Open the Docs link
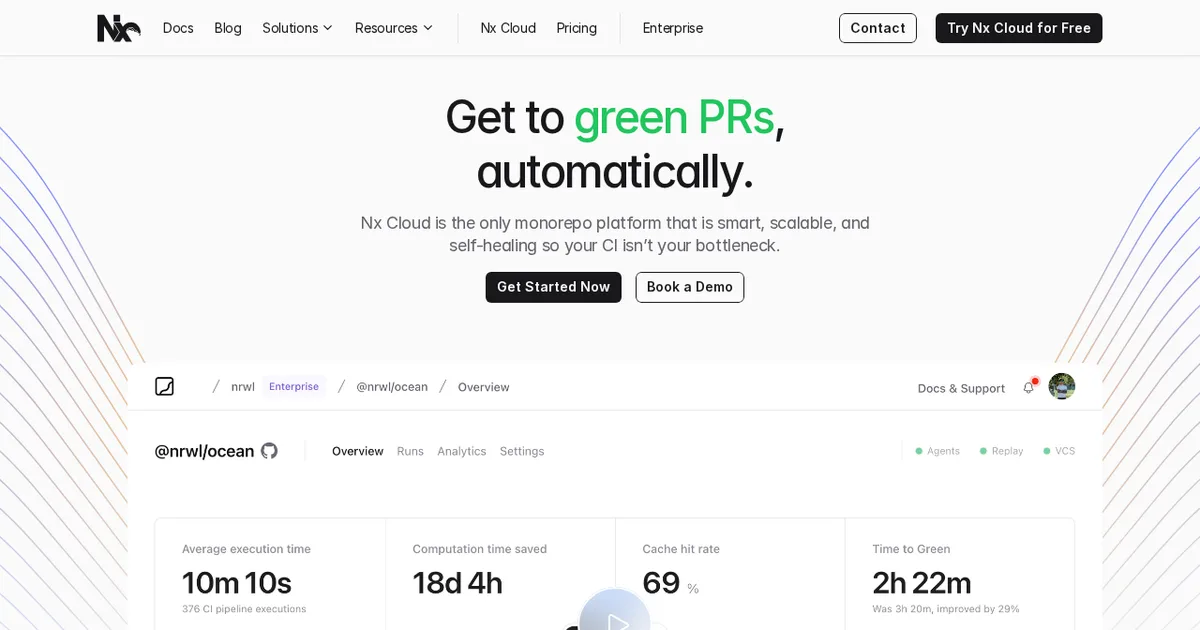The width and height of the screenshot is (1200, 630). click(x=178, y=28)
